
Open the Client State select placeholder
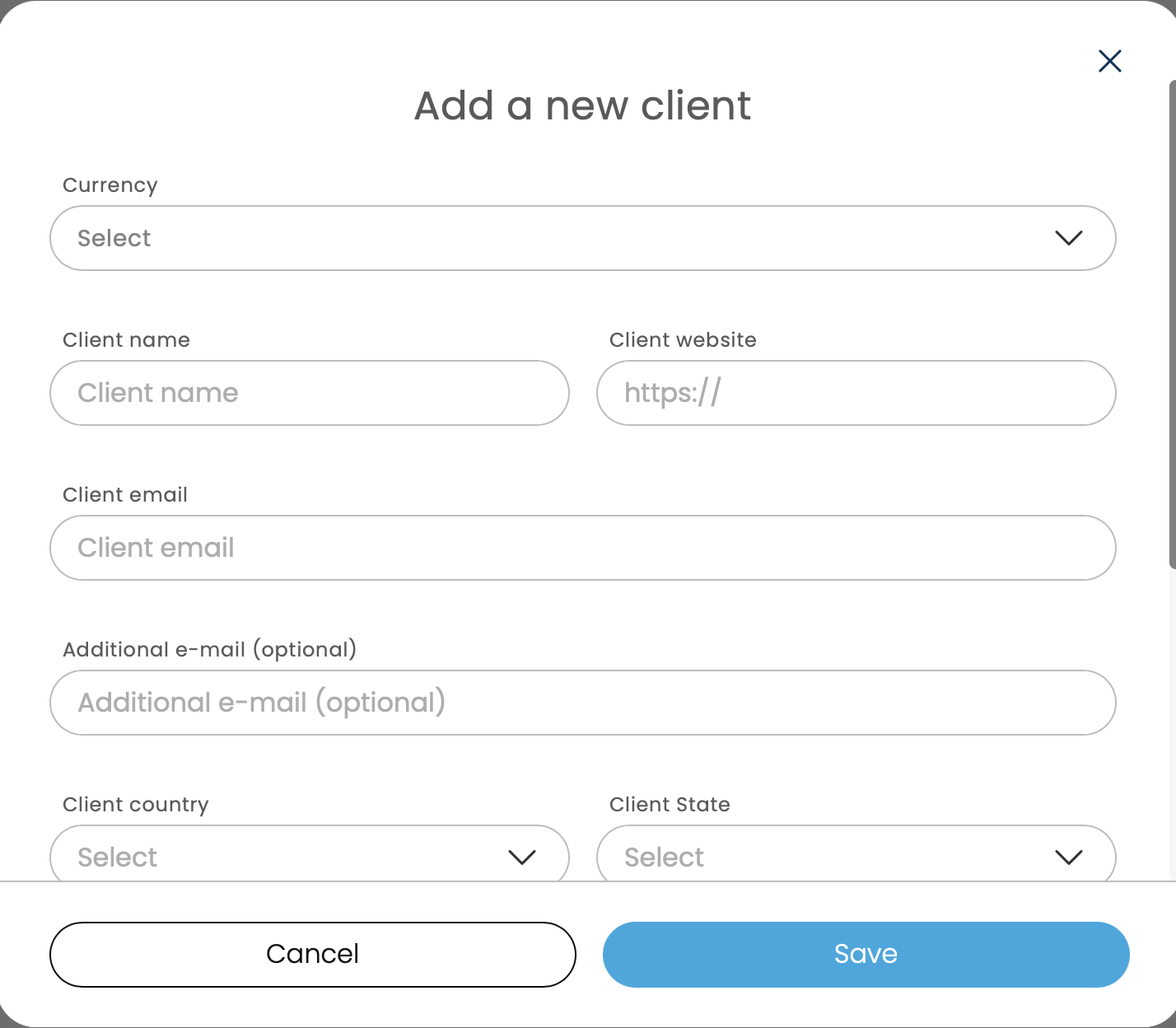664,857
